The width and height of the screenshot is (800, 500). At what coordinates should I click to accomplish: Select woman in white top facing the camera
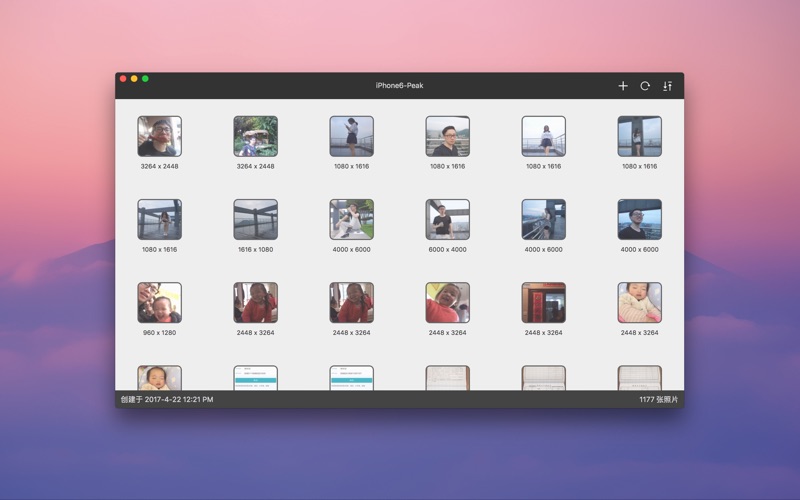coord(543,136)
